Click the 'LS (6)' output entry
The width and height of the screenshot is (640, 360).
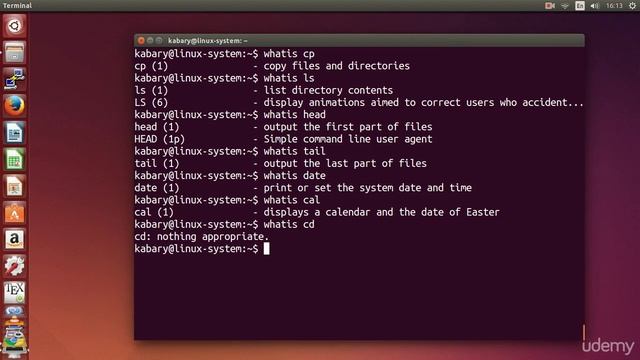click(151, 102)
